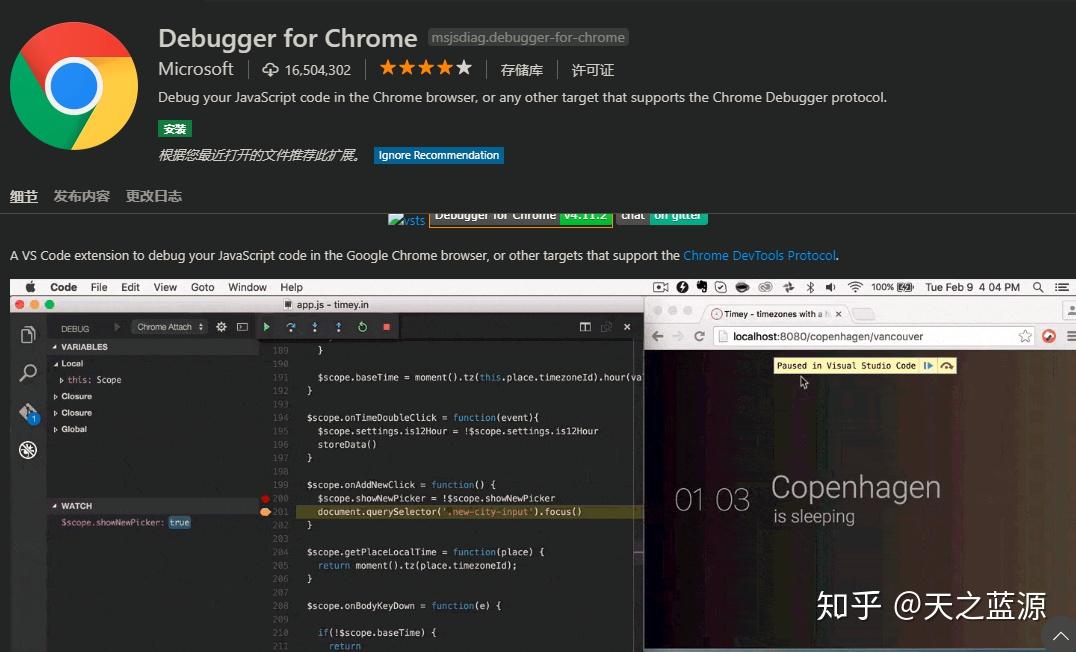Switch to the 更改日志 changelog tab
This screenshot has height=652, width=1076.
point(154,196)
